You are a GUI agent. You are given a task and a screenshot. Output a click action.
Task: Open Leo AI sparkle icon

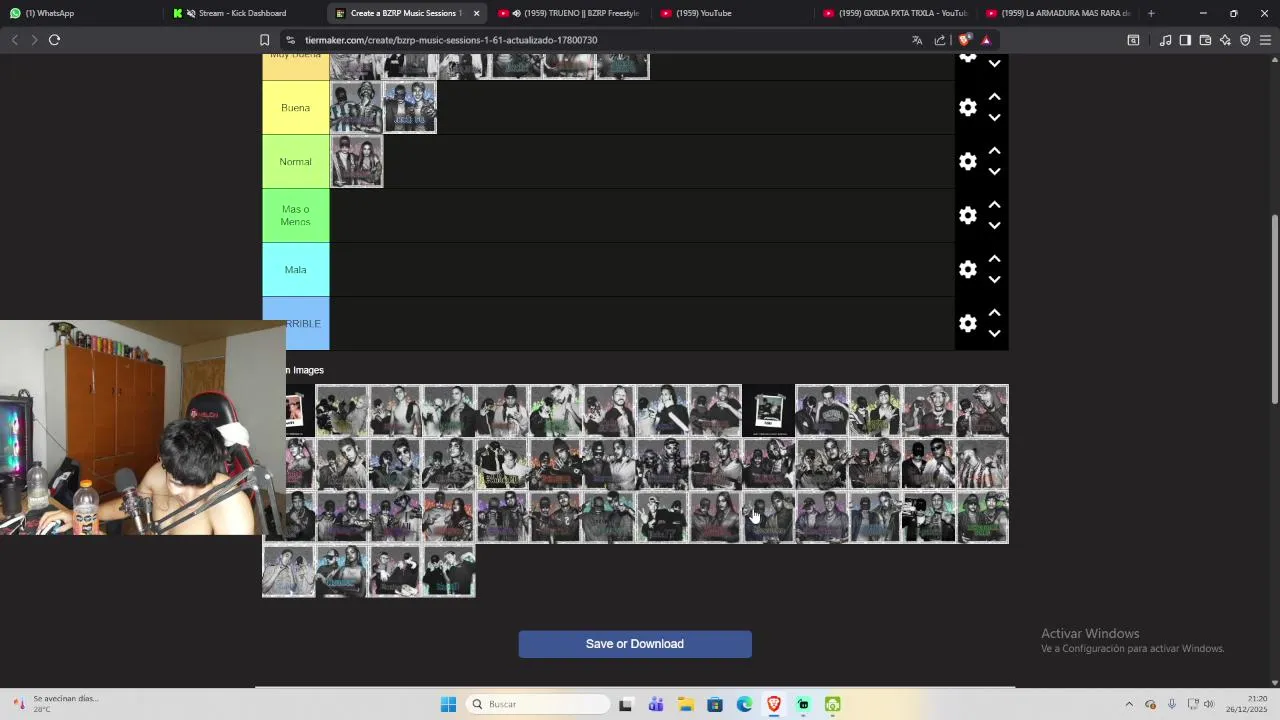(1225, 40)
